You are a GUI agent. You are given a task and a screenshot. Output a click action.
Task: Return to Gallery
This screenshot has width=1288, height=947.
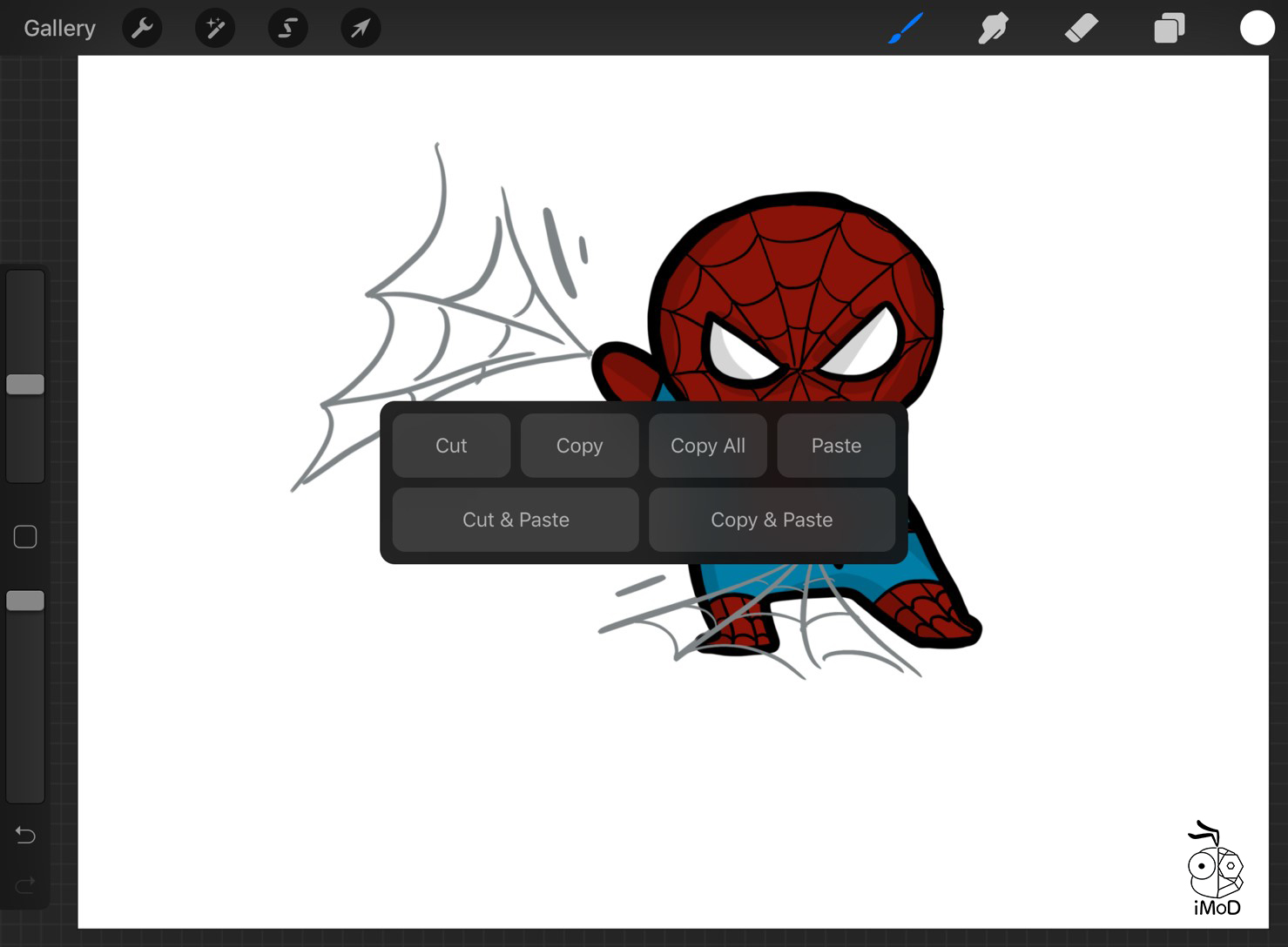pos(59,29)
